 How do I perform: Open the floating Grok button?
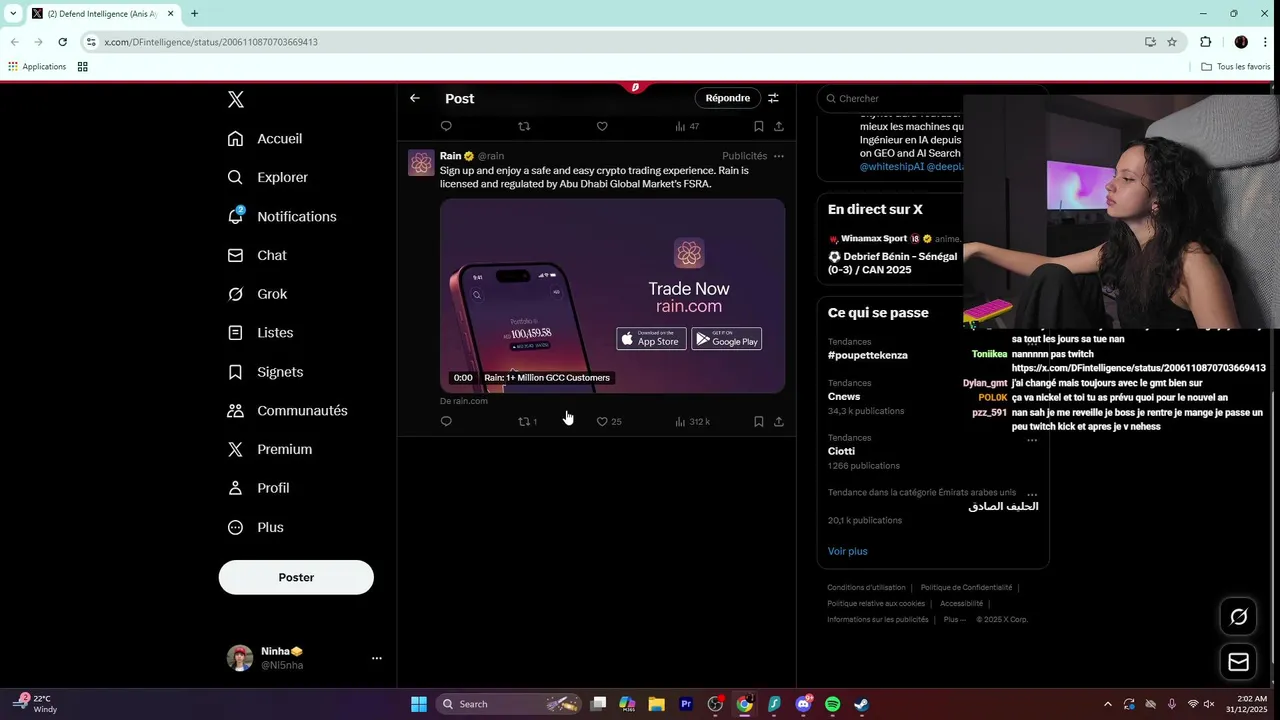point(1238,617)
